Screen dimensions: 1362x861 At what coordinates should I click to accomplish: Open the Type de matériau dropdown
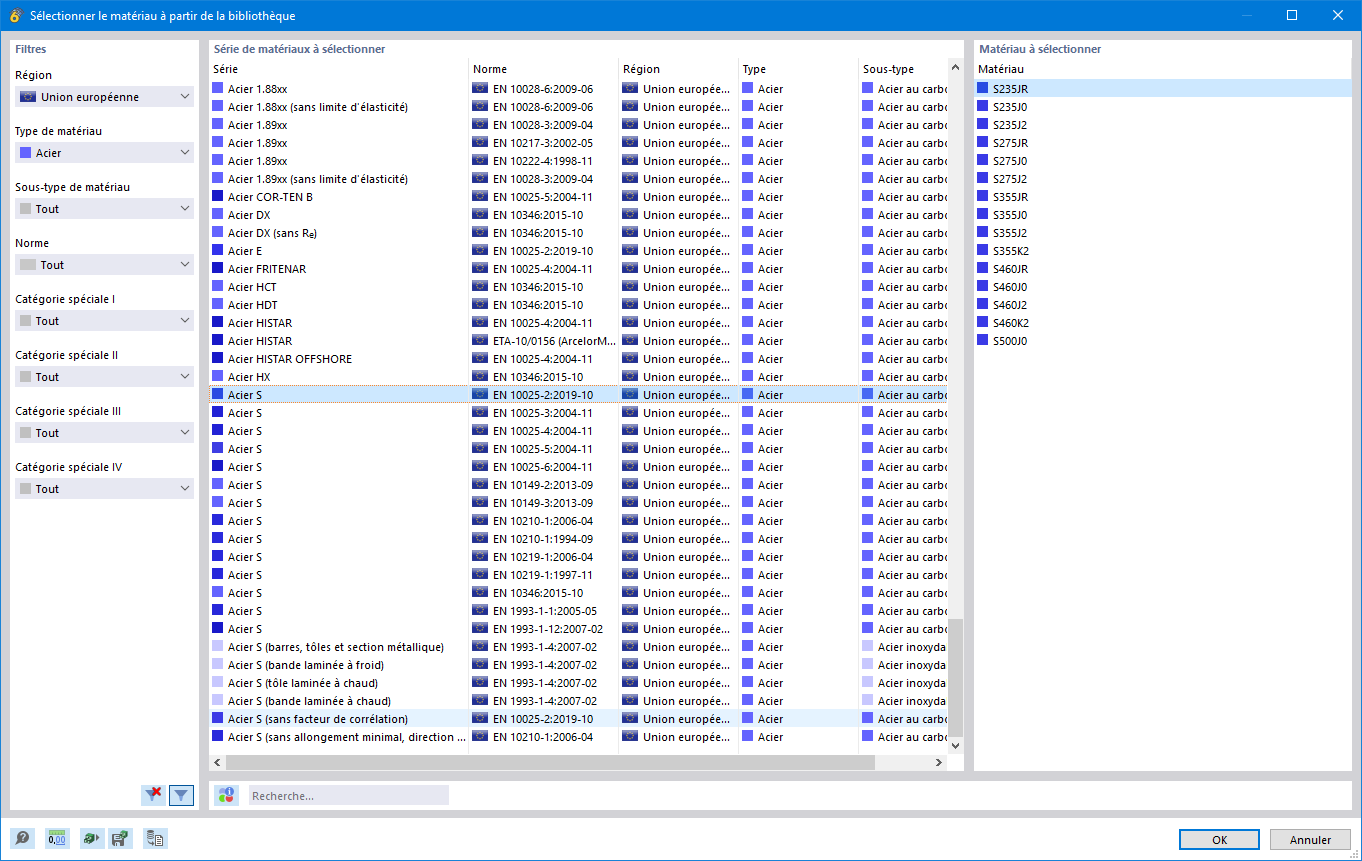click(104, 153)
